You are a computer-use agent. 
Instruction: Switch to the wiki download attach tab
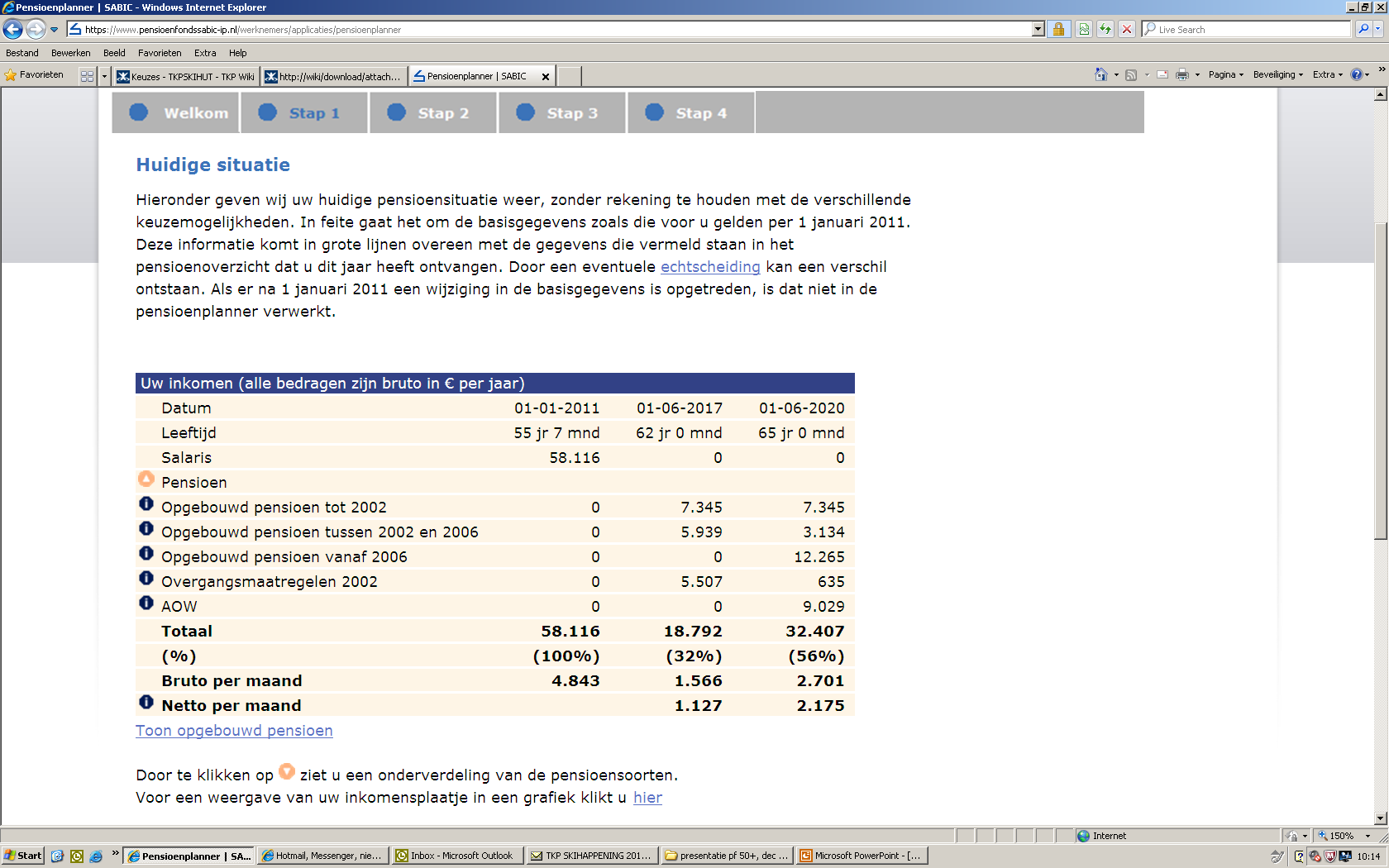pos(334,77)
